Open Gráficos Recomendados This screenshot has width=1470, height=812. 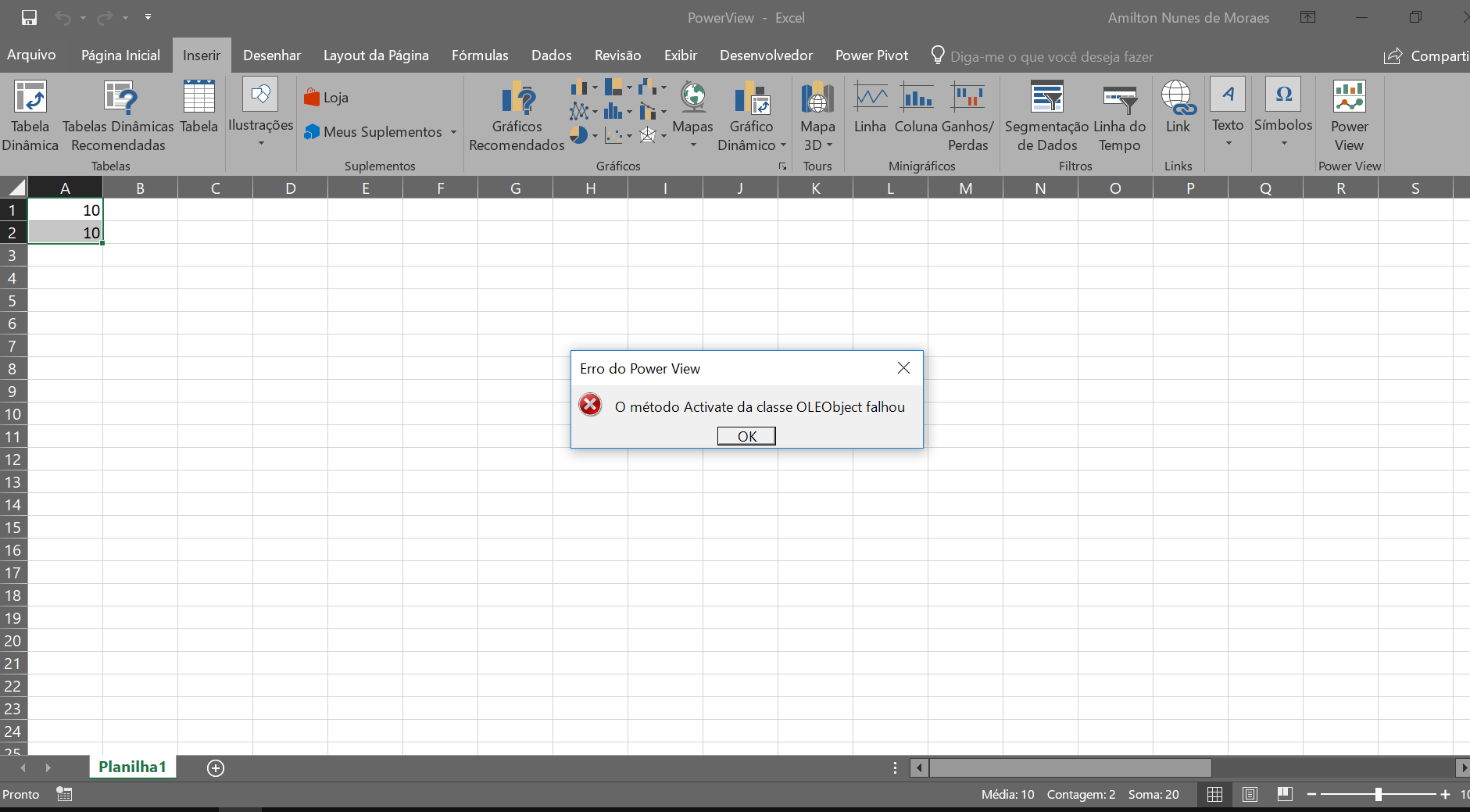517,116
